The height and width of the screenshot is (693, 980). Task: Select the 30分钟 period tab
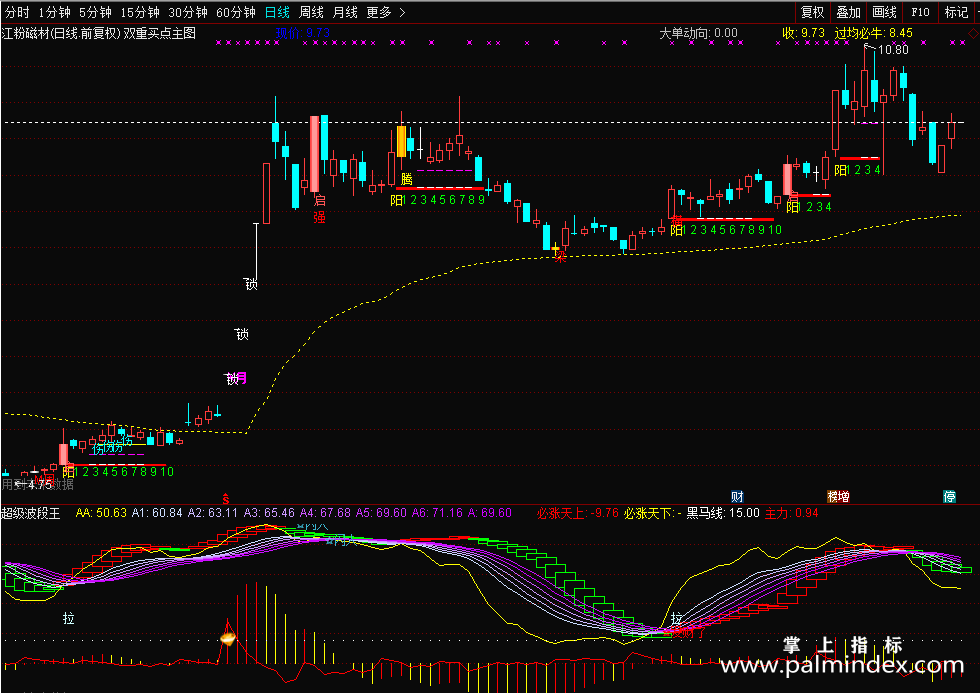point(188,12)
